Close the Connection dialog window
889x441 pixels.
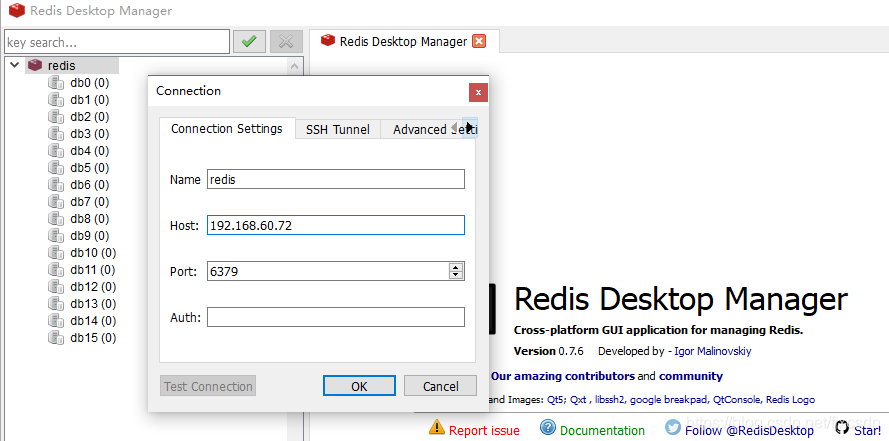click(479, 92)
